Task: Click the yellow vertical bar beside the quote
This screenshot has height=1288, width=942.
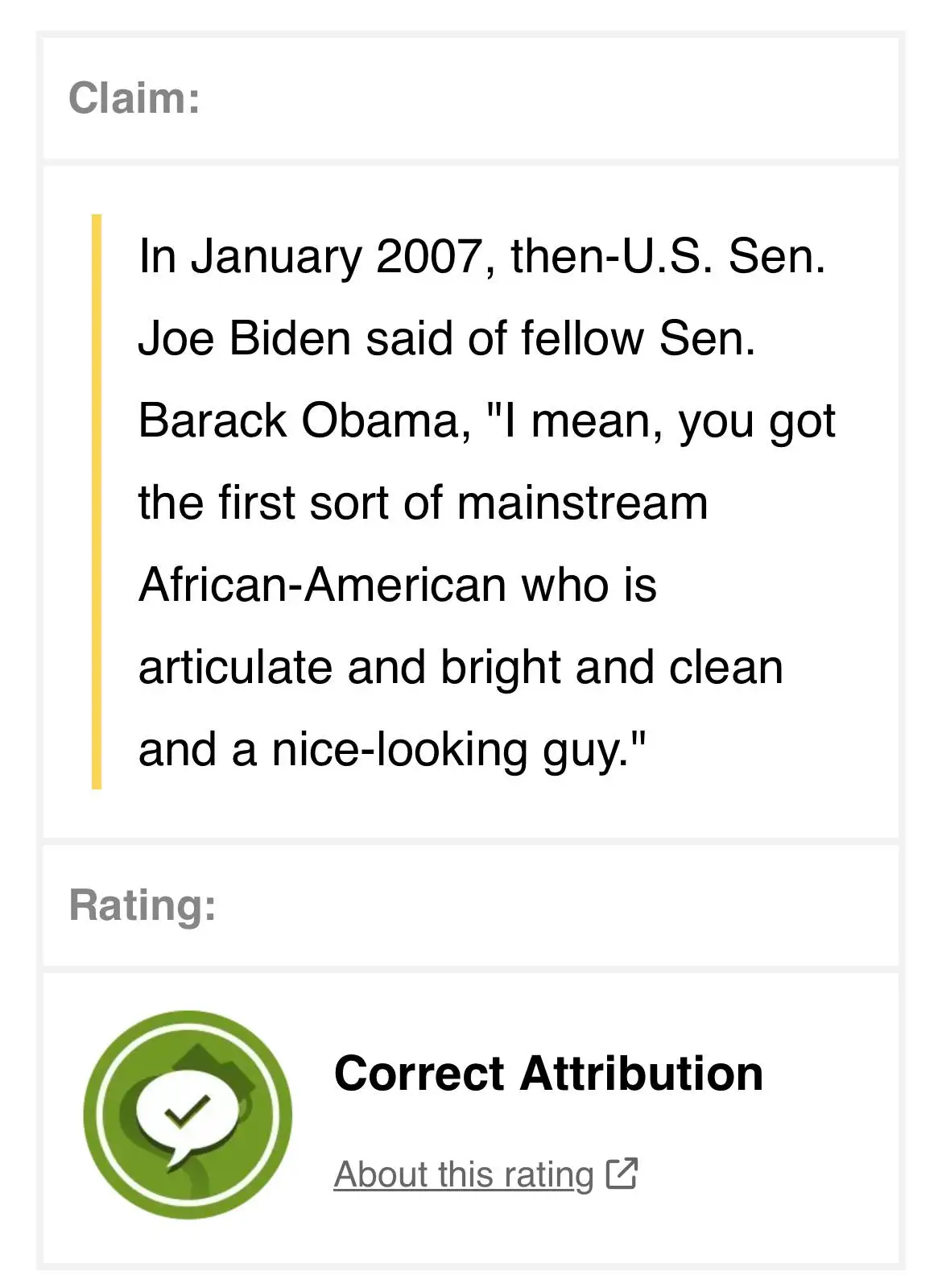Action: 97,501
